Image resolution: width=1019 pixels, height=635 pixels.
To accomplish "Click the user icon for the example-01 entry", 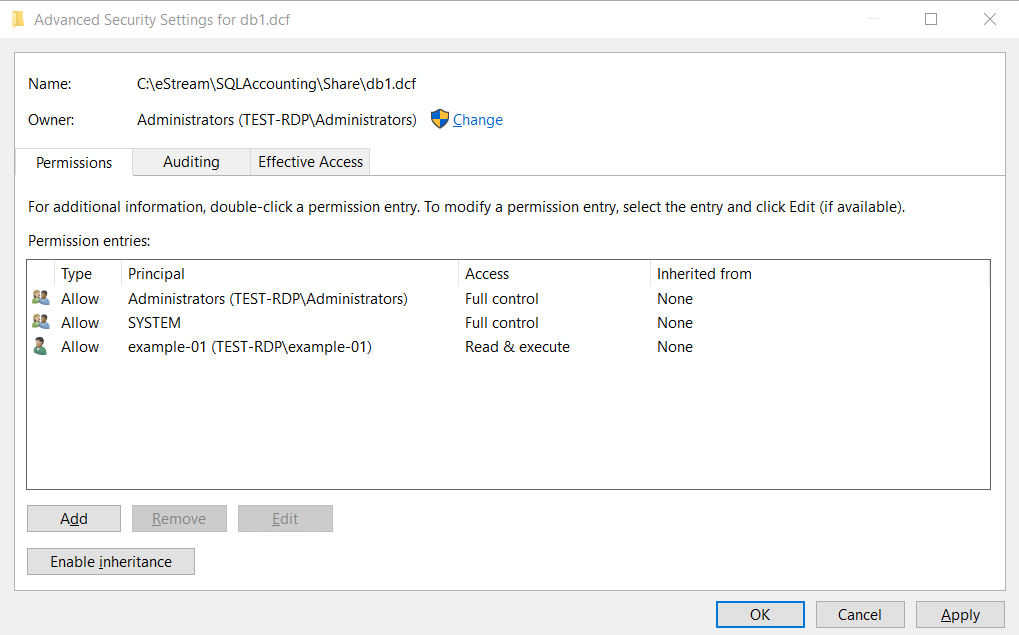I will (x=40, y=346).
